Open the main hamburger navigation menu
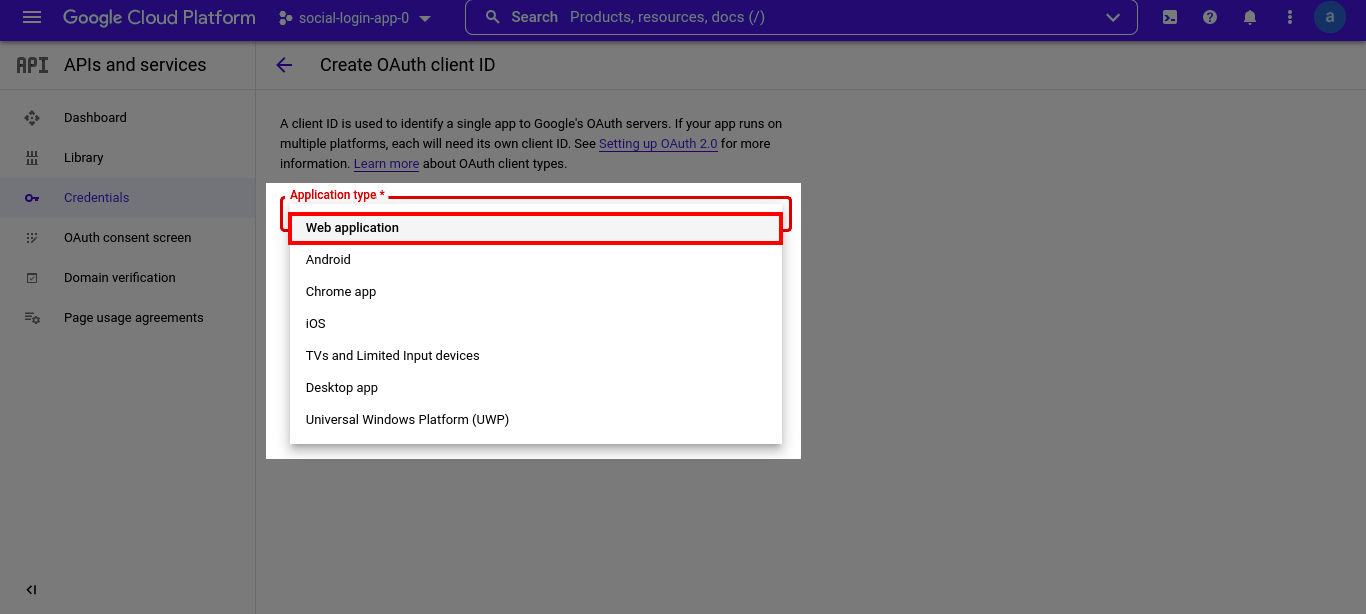Screen dimensions: 1366x614 click(x=32, y=17)
